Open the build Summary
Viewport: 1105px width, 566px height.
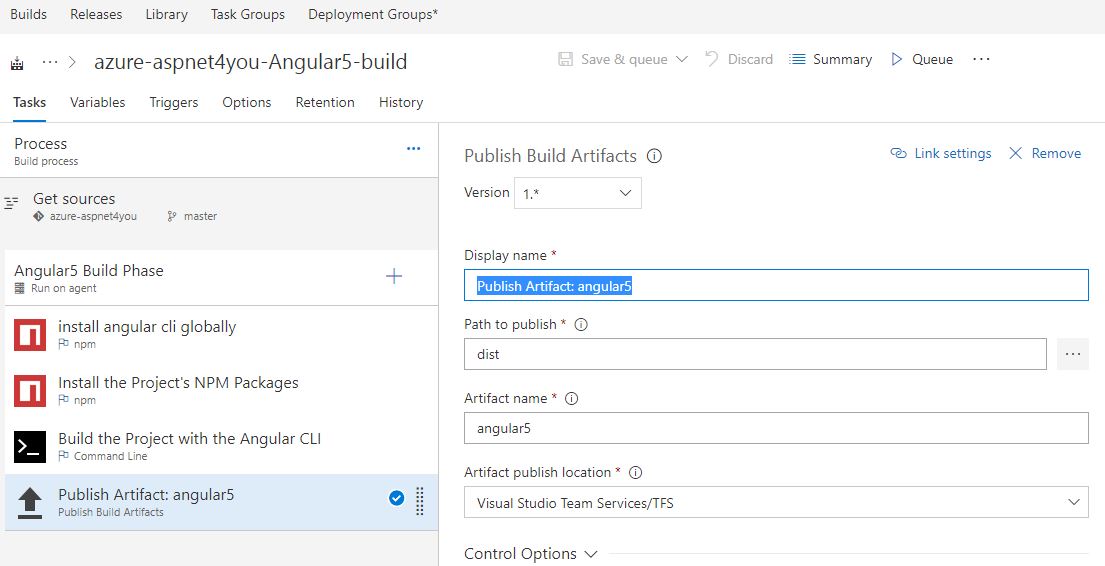(830, 59)
